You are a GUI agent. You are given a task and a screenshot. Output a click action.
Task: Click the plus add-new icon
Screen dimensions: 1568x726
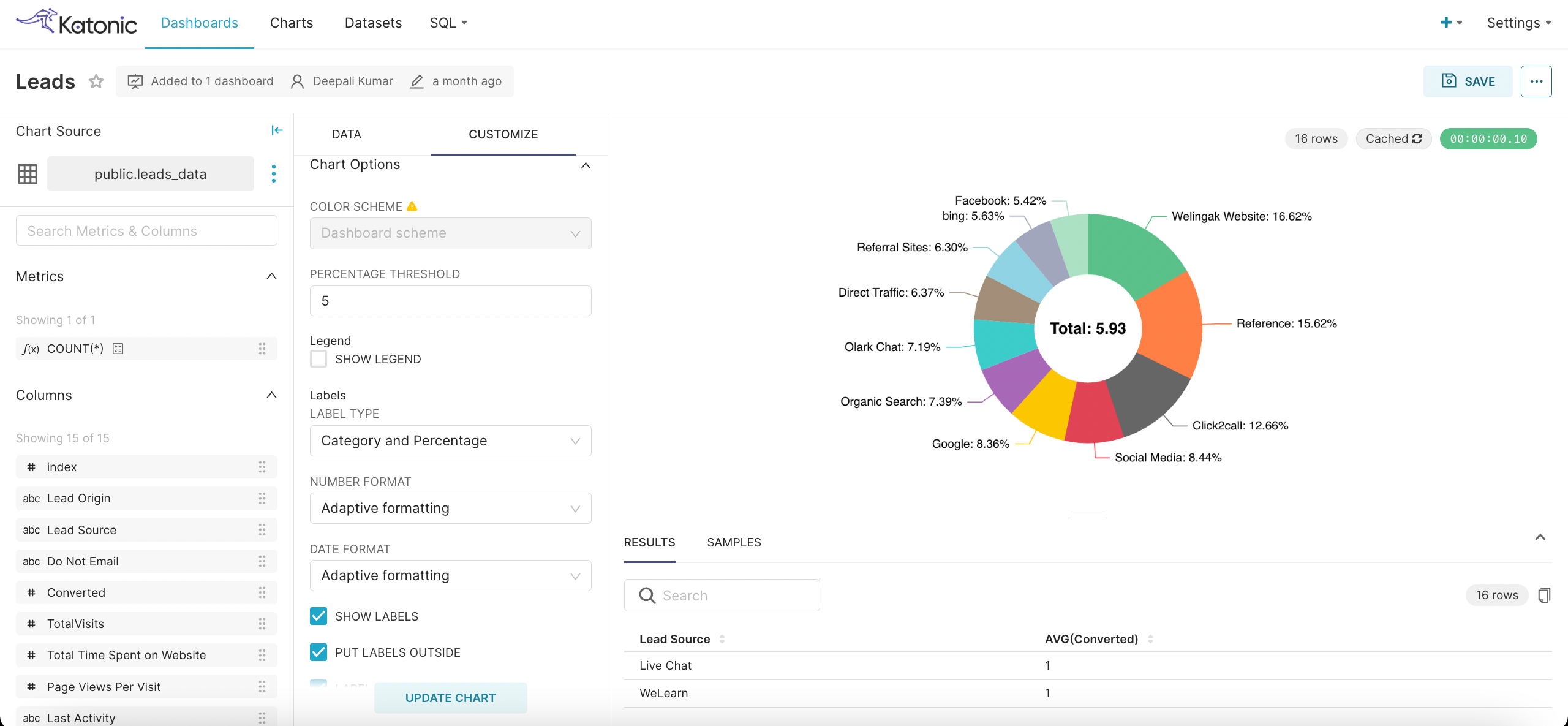[1446, 23]
